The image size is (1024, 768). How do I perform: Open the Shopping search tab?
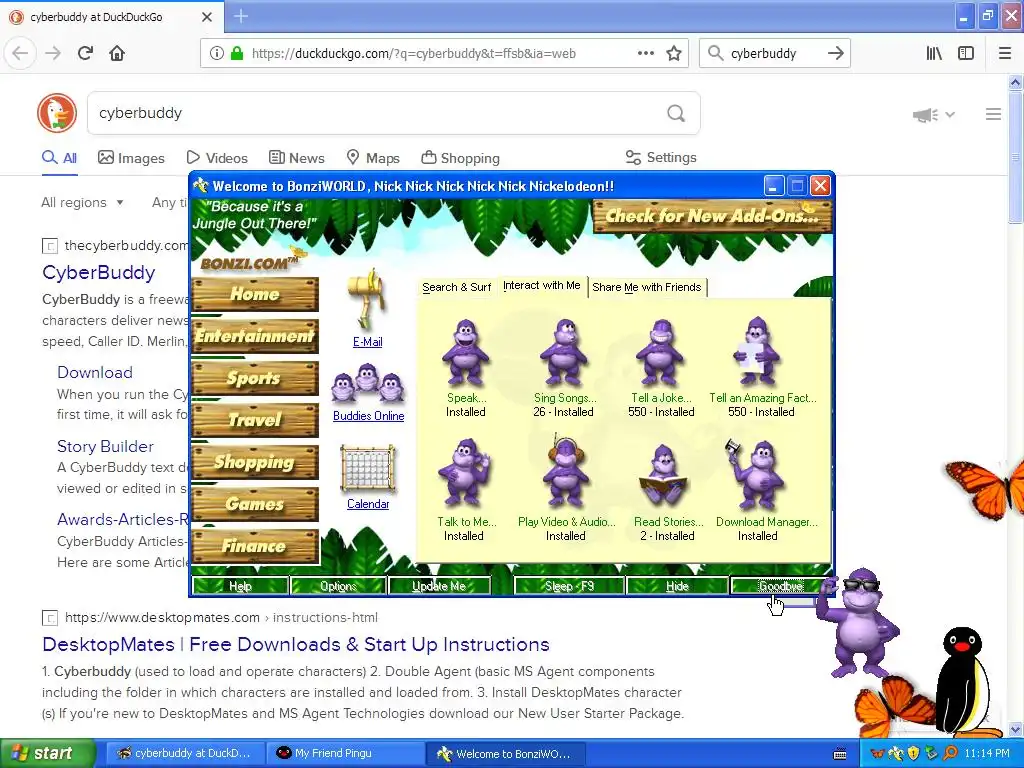(460, 158)
